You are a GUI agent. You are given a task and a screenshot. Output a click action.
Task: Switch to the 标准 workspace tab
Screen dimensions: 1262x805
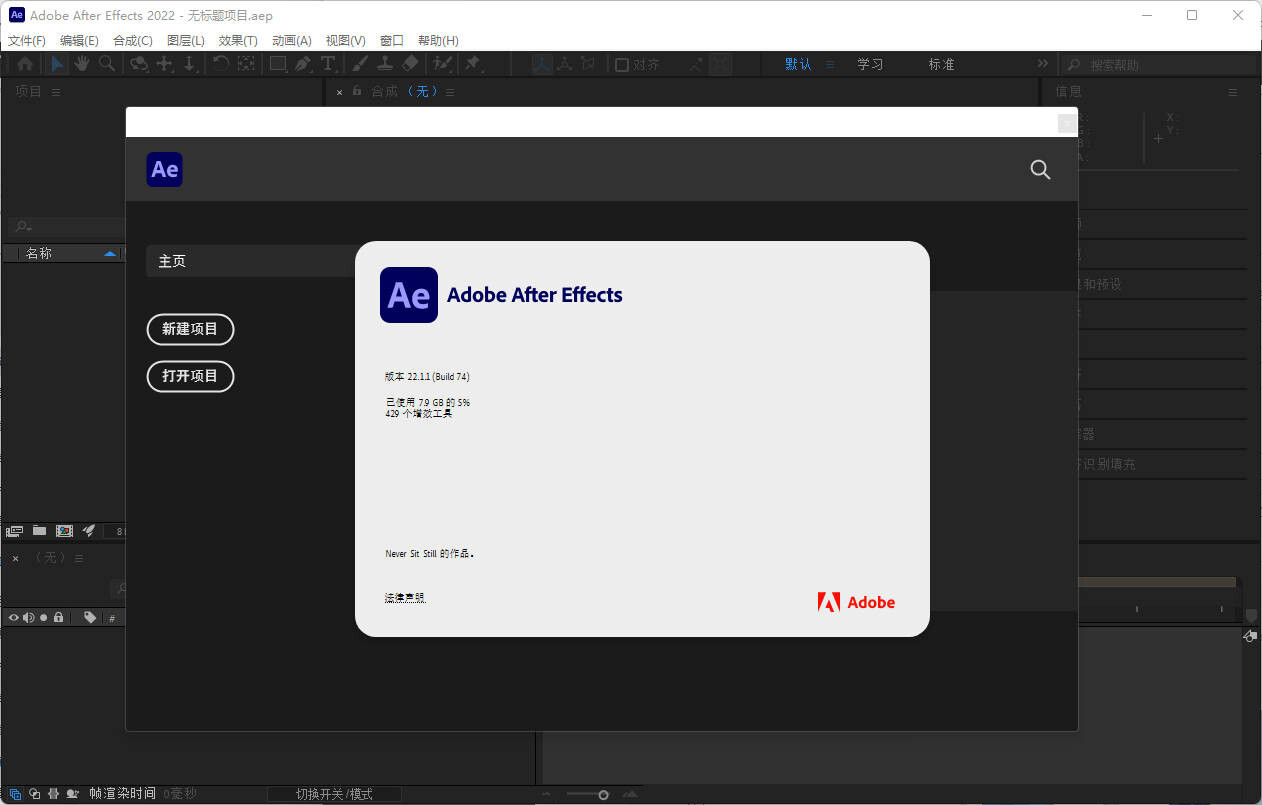point(941,64)
